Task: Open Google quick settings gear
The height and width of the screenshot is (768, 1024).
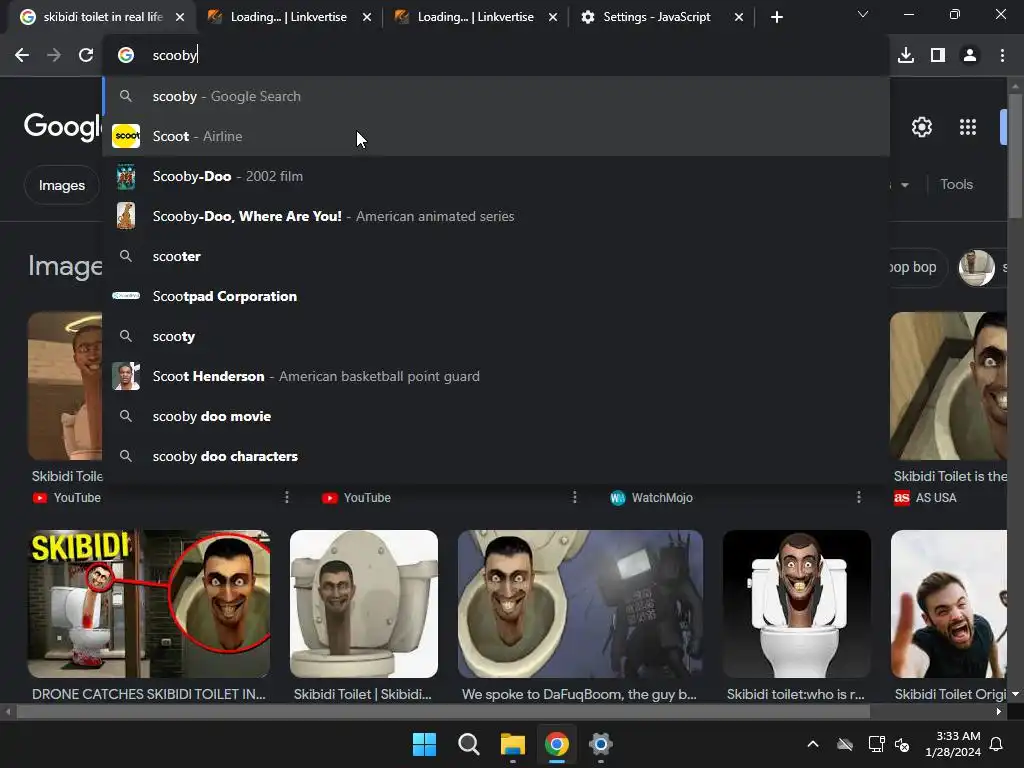Action: [921, 127]
